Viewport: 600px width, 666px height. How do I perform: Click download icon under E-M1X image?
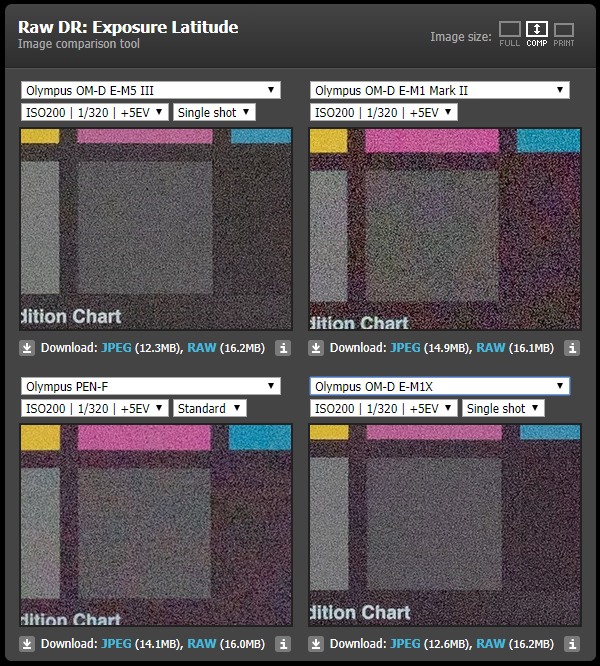pos(317,644)
